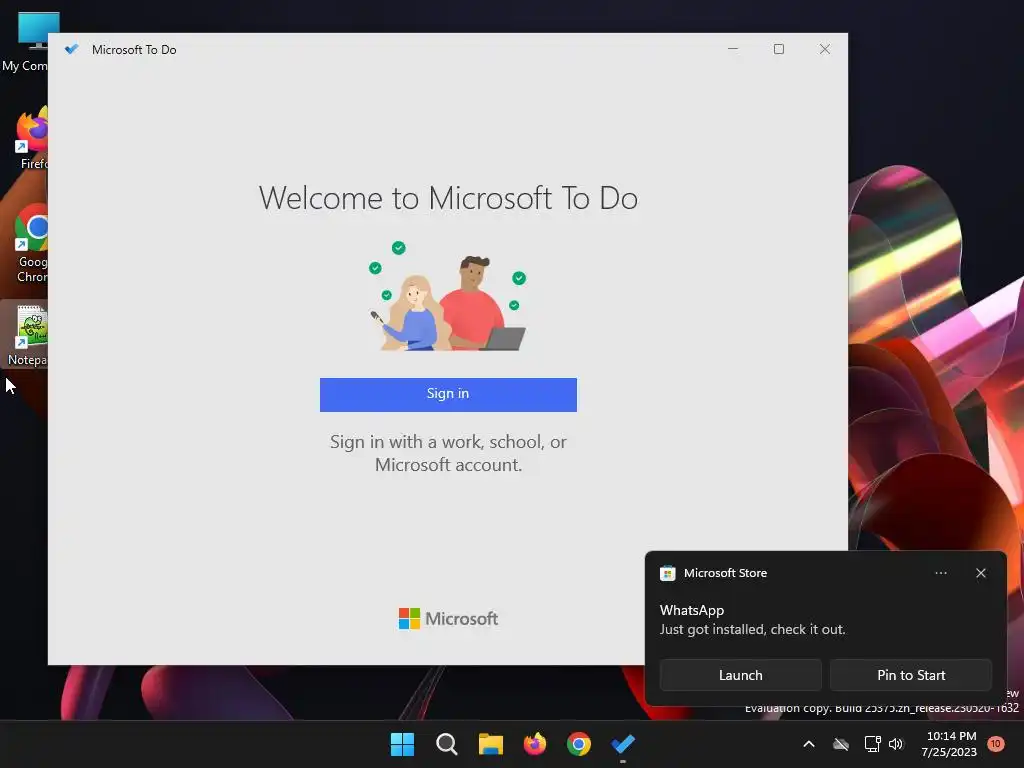This screenshot has width=1024, height=768.
Task: Click the To Do checkmark logo in title bar
Action: click(72, 49)
